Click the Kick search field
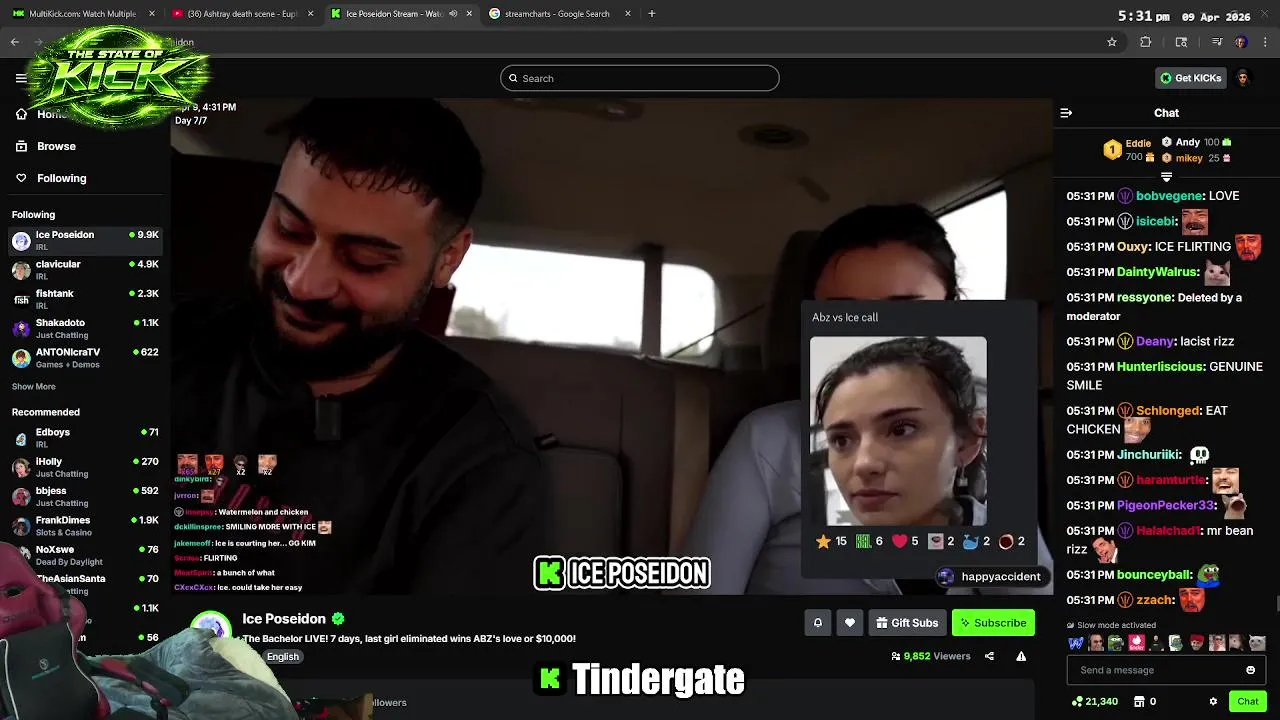Screen dimensions: 1280x720 tap(640, 78)
